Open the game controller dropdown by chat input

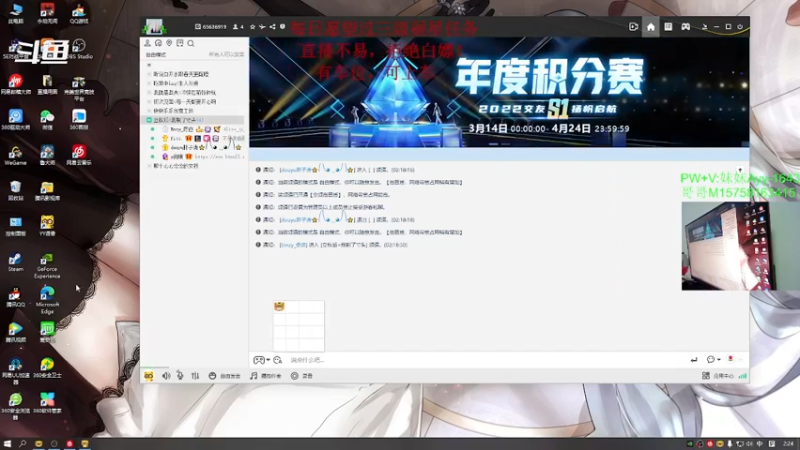261,360
